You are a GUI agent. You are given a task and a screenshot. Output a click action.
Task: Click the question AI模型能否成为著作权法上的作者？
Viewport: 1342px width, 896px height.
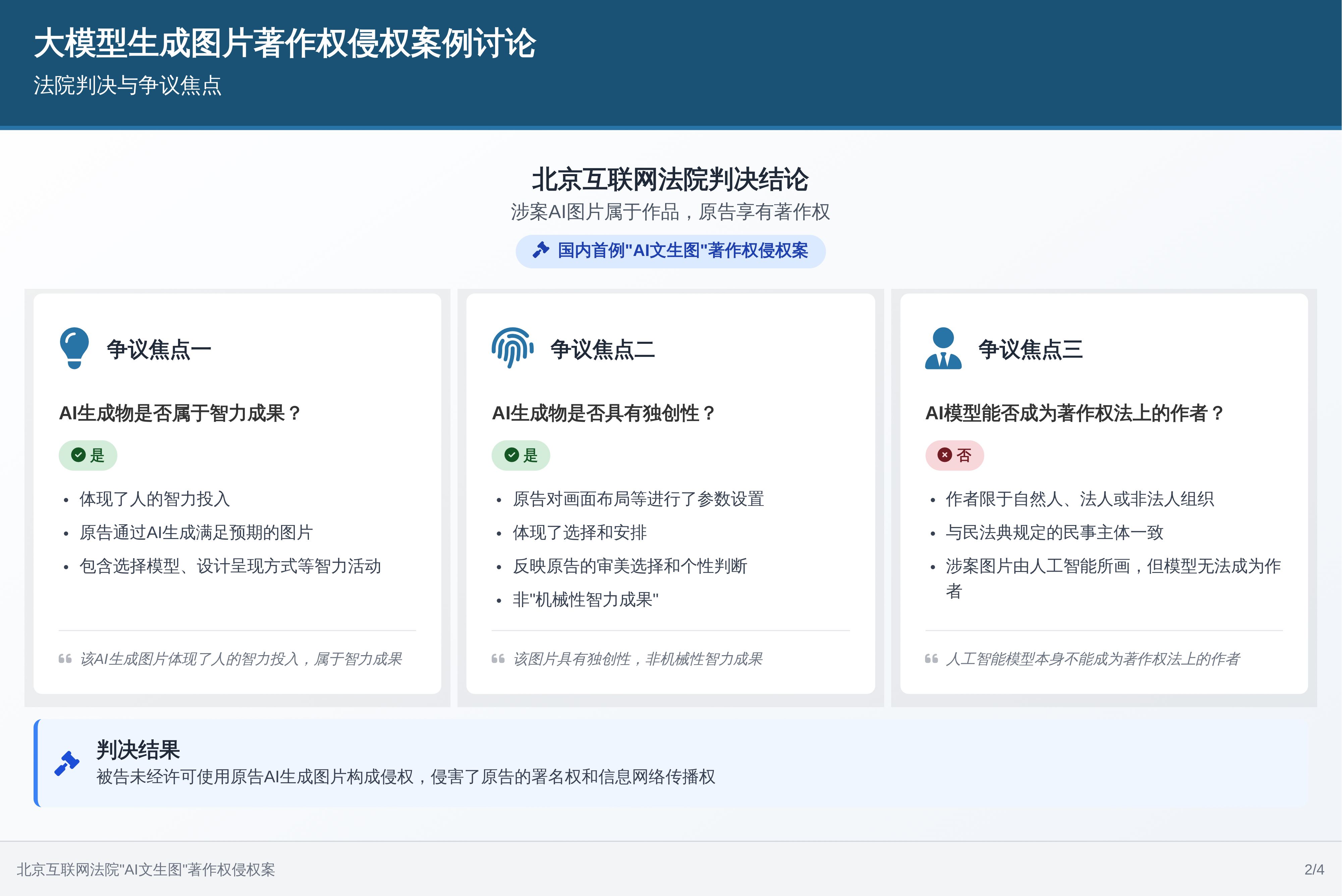coord(1075,413)
